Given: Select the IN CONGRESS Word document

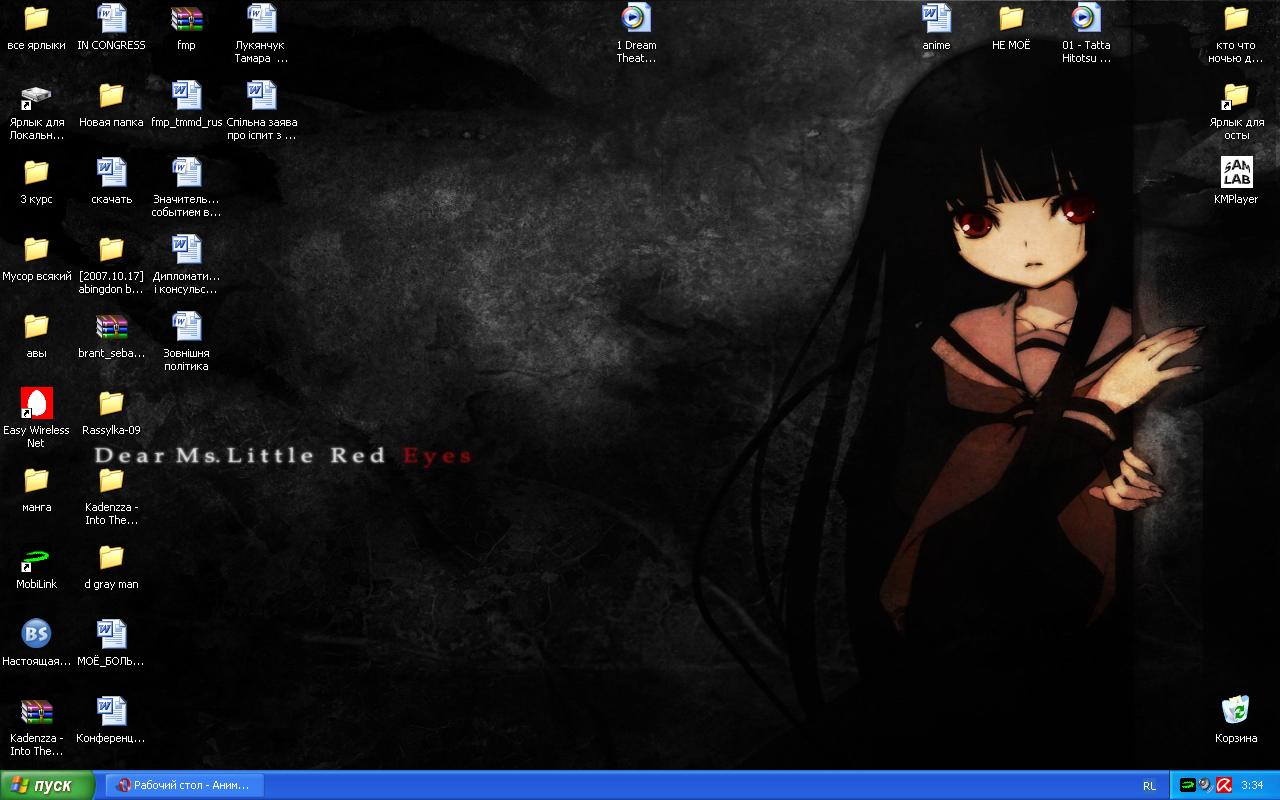Looking at the screenshot, I should pos(111,18).
